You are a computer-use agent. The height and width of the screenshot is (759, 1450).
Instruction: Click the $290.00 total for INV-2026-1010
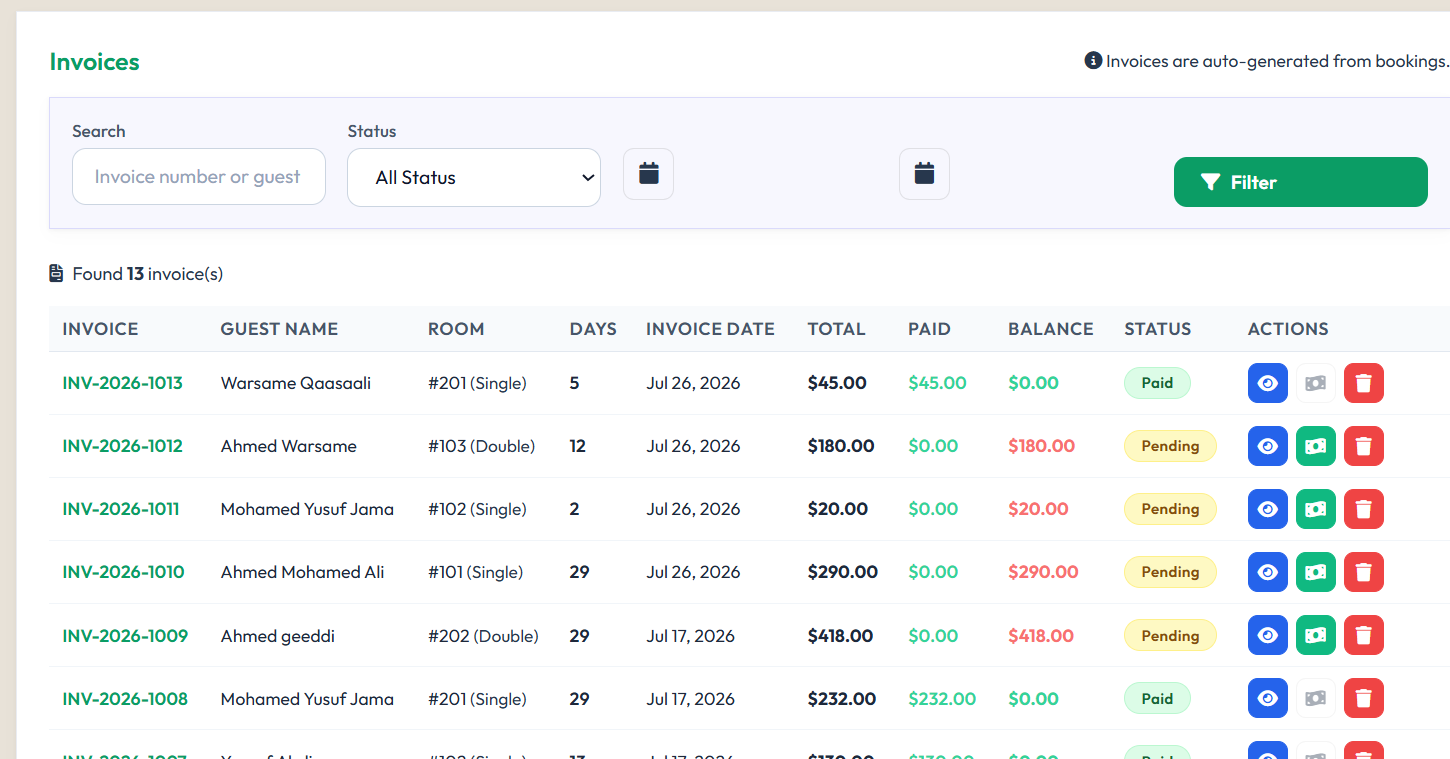[843, 572]
